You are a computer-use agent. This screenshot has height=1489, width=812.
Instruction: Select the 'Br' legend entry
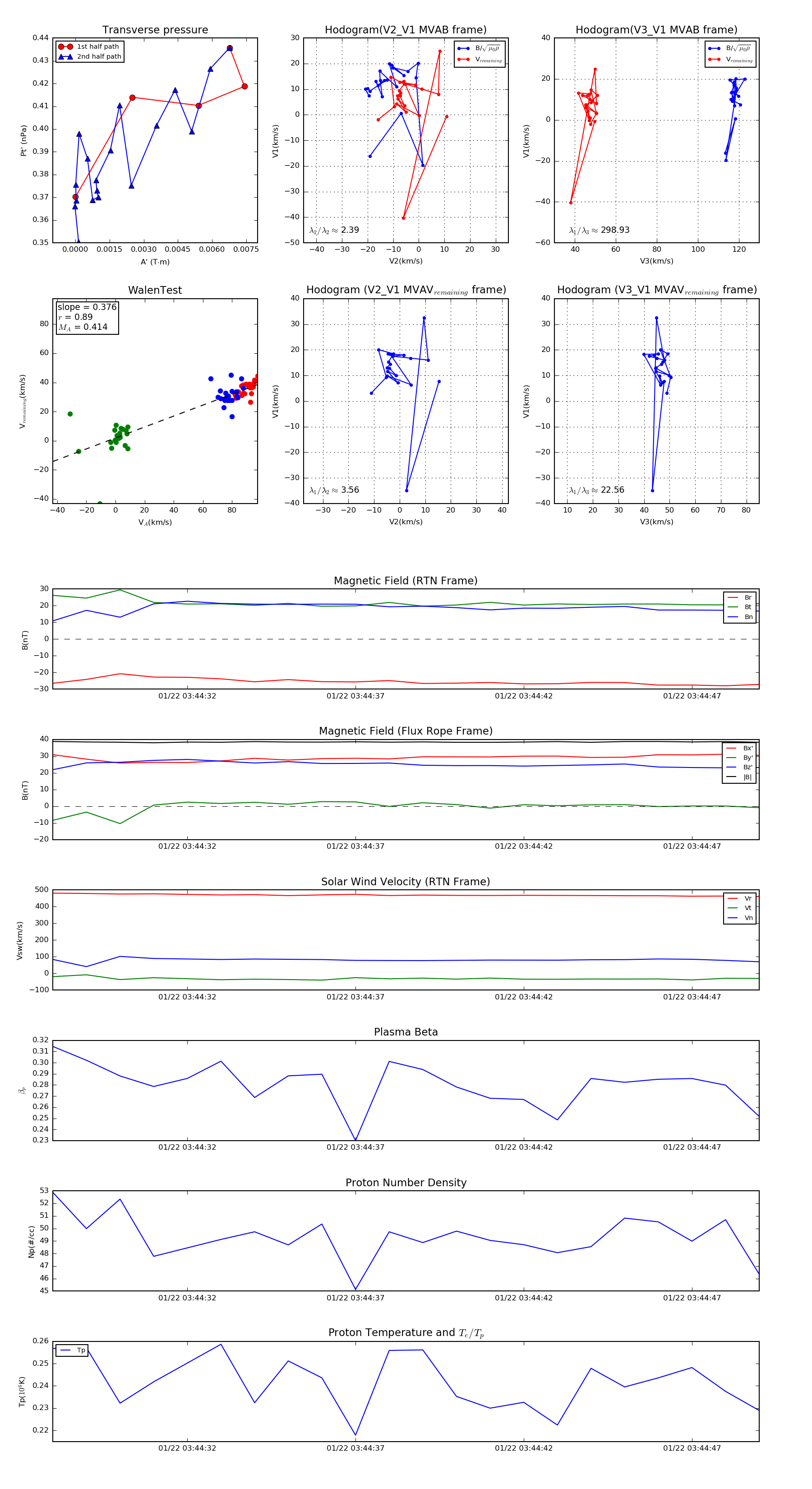740,598
